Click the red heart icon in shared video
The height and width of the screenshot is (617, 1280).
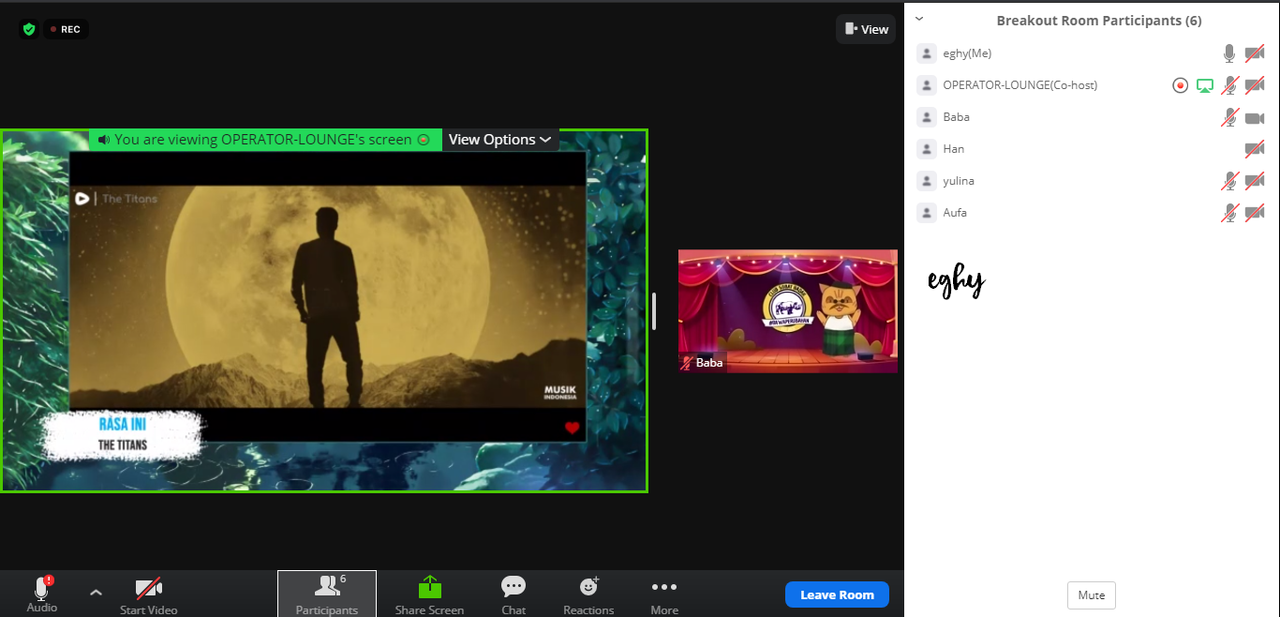click(572, 428)
